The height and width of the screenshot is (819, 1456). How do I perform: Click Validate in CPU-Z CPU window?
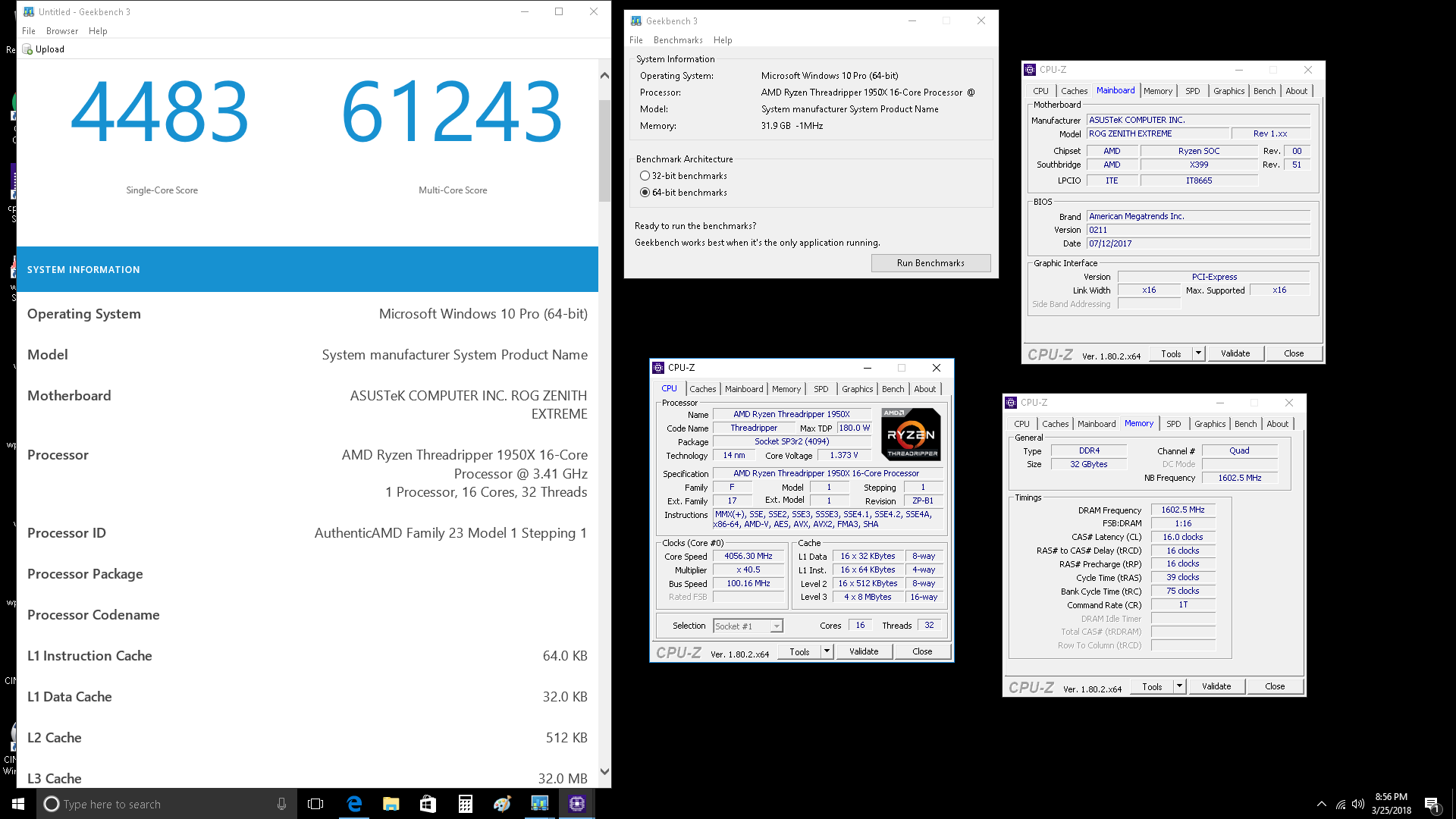(864, 651)
